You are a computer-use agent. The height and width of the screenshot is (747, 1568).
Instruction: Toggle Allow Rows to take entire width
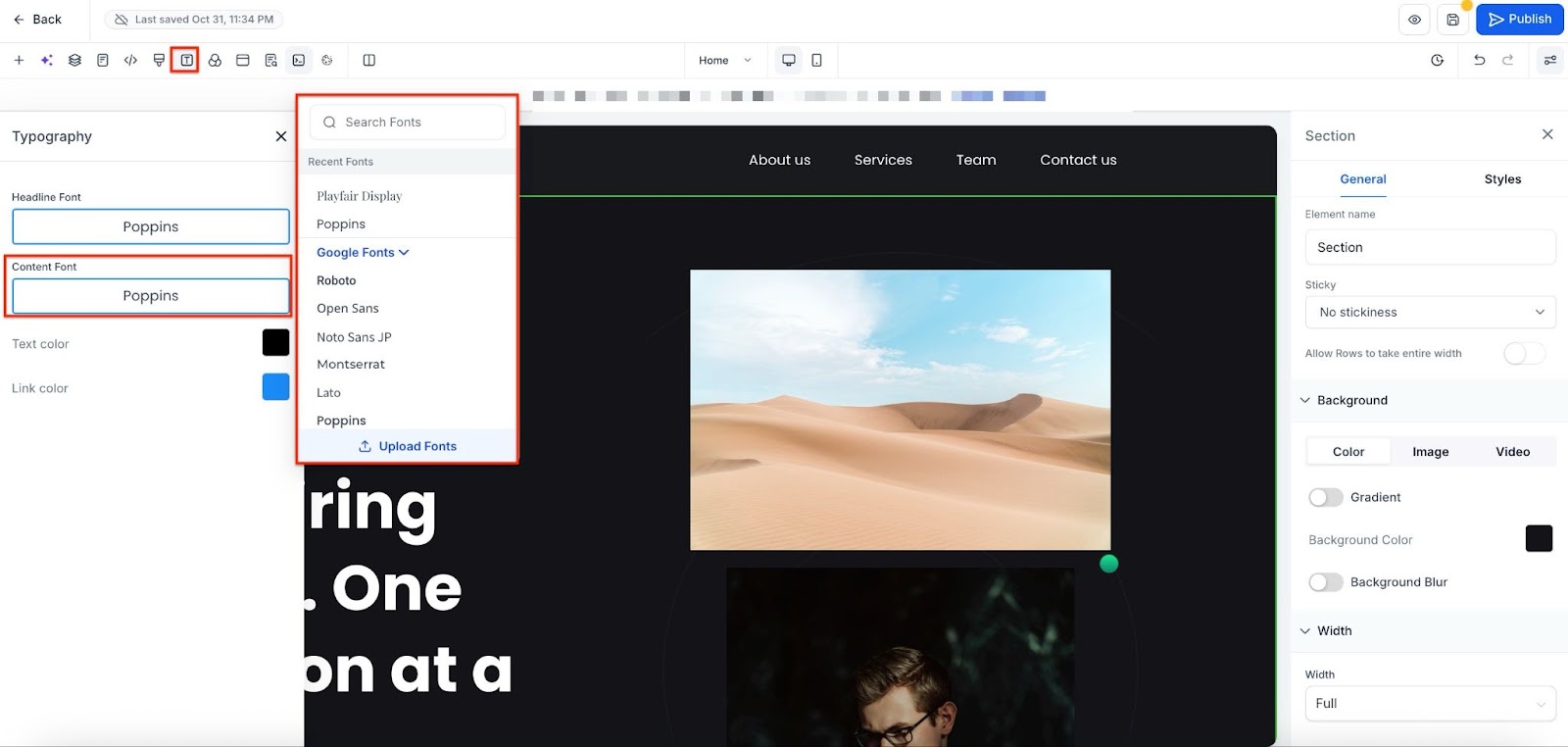[1523, 354]
